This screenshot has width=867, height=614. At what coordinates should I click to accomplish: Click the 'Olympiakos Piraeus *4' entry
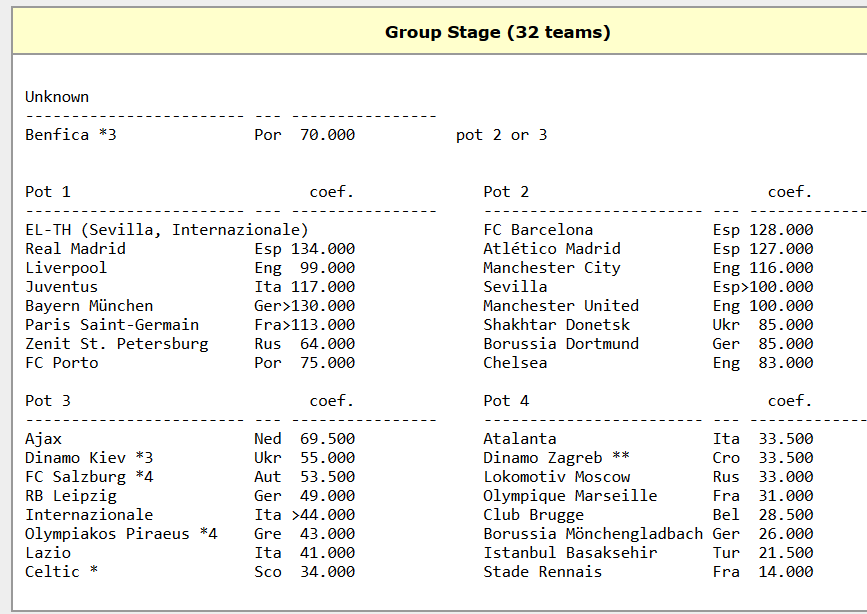point(121,534)
